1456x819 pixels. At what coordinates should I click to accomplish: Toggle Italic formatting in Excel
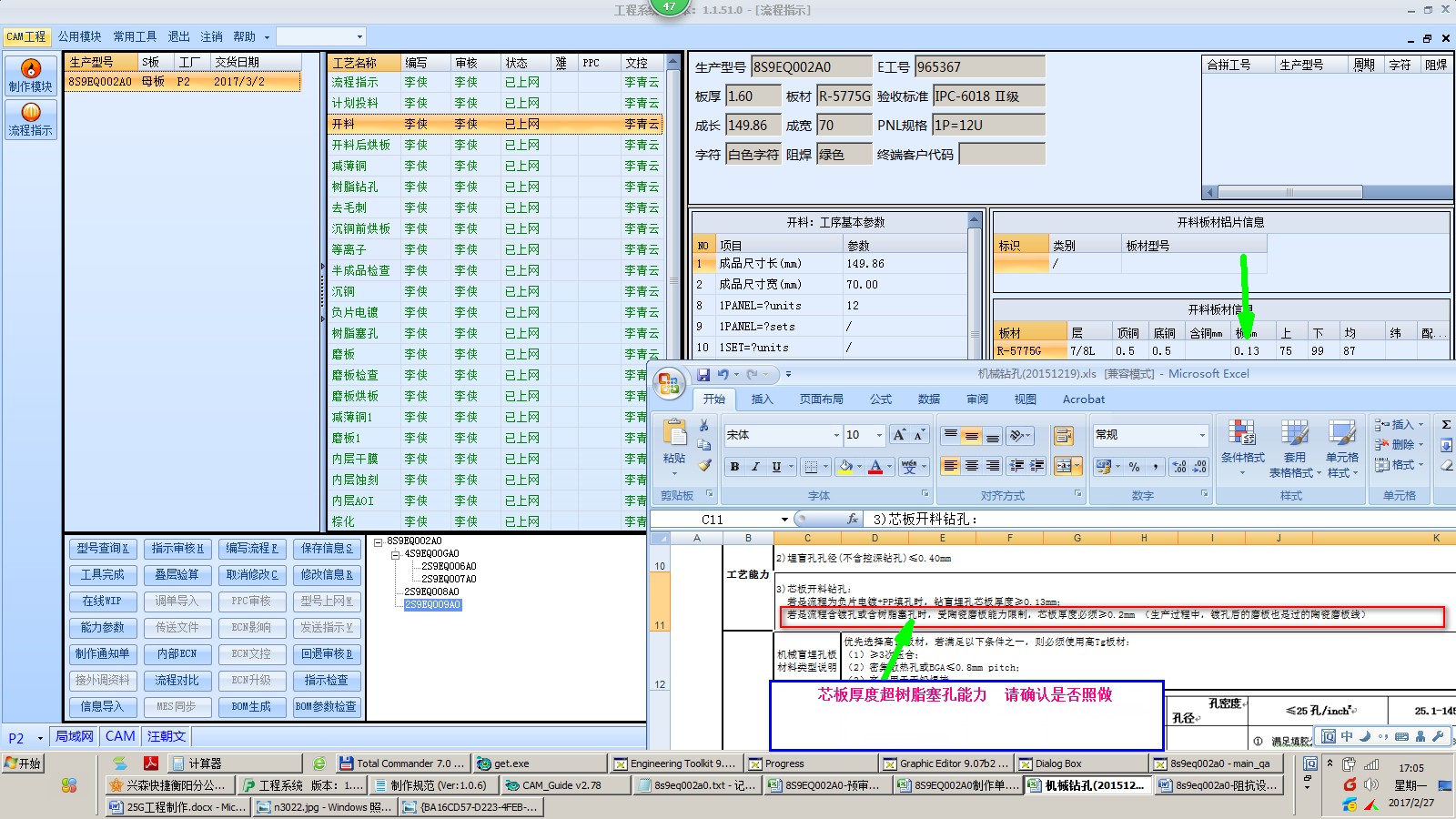click(755, 466)
